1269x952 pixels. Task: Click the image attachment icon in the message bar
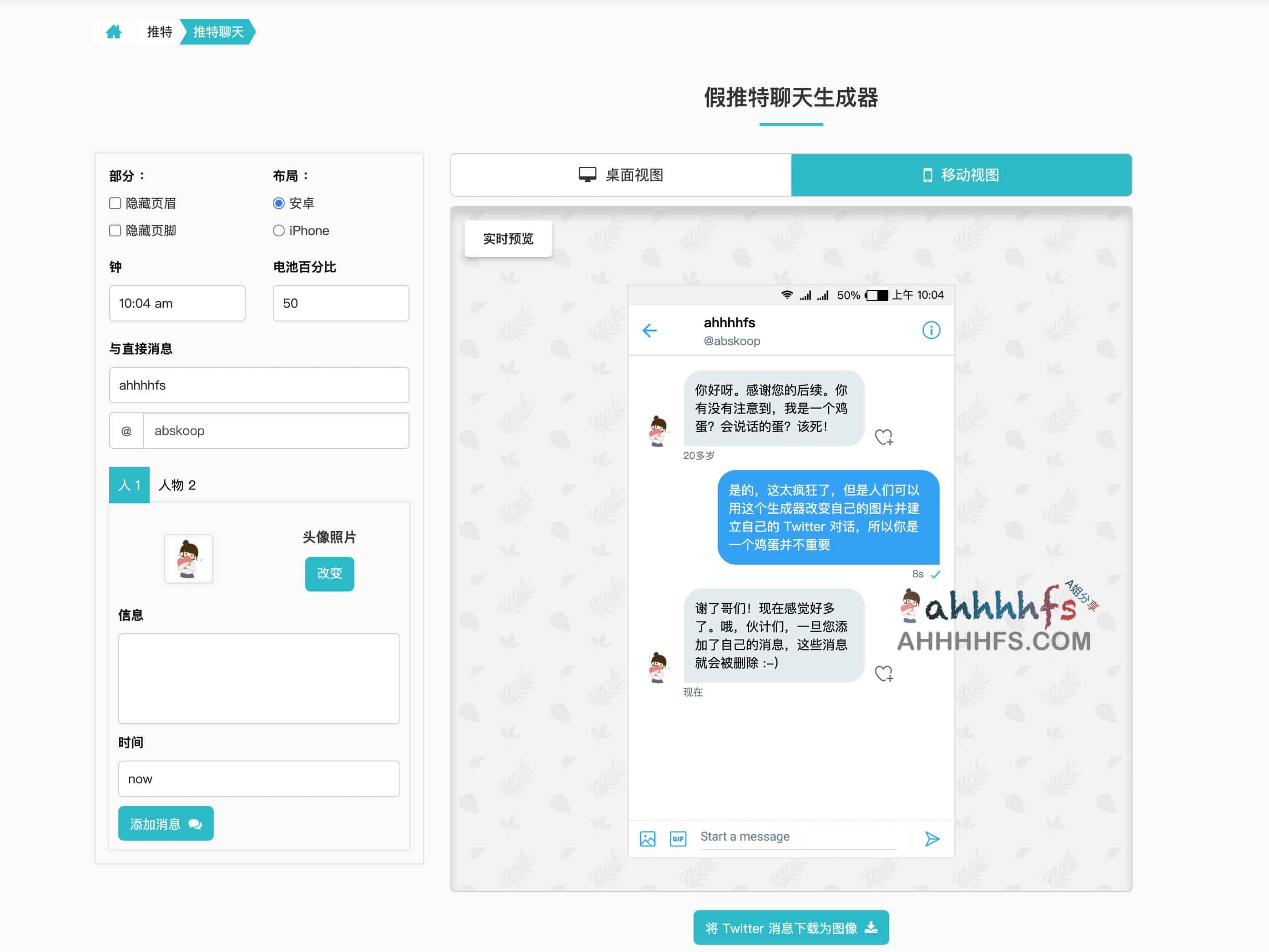[x=647, y=838]
